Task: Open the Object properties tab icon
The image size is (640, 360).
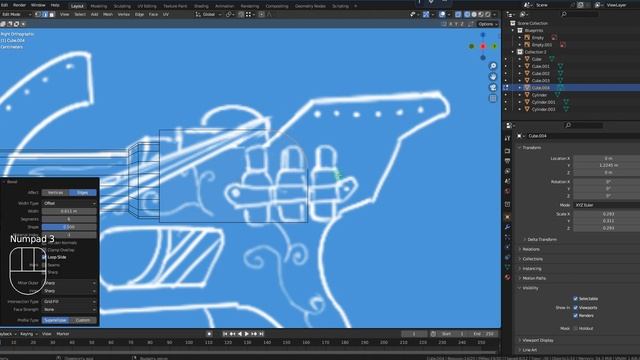Action: pyautogui.click(x=507, y=216)
